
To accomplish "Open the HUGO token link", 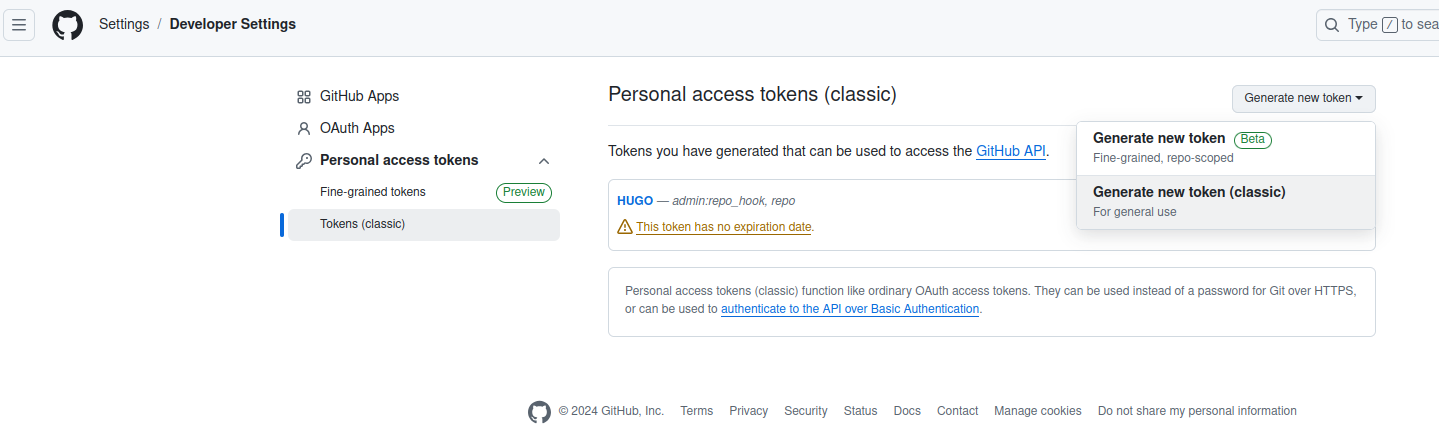I will [635, 201].
